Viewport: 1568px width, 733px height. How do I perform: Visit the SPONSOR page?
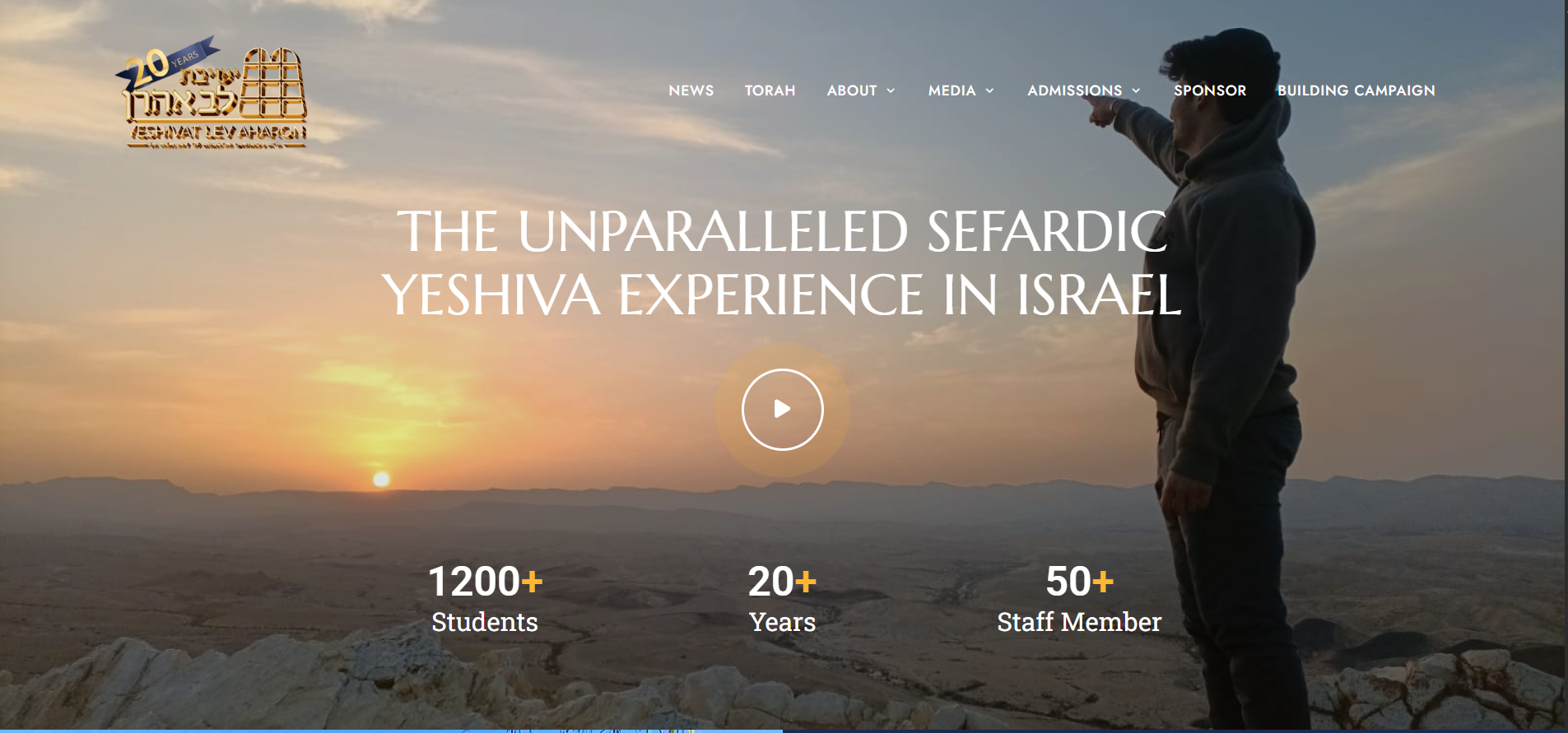1210,90
